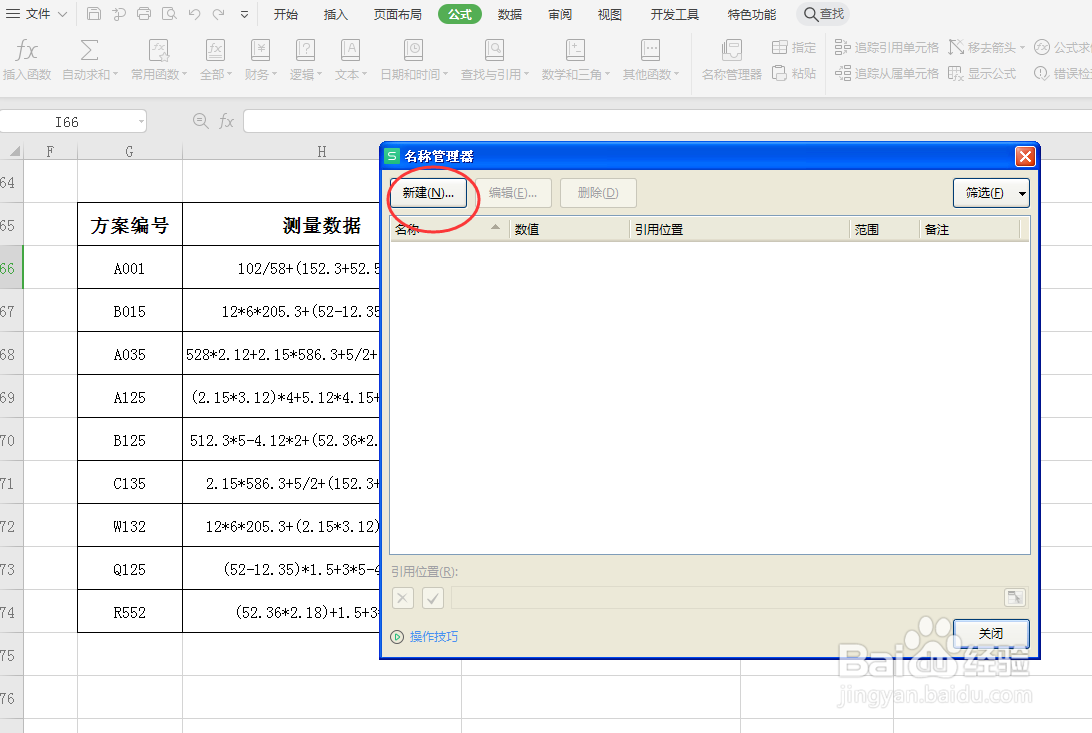
Task: Switch to the 插入 tab
Action: click(336, 14)
